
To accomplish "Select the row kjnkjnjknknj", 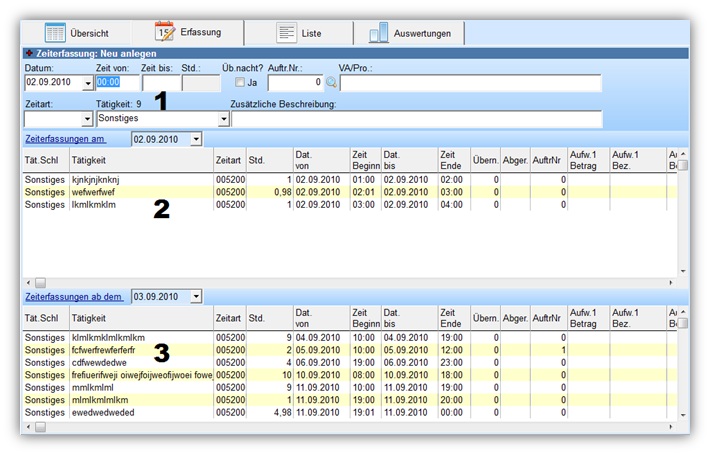I will pyautogui.click(x=350, y=180).
